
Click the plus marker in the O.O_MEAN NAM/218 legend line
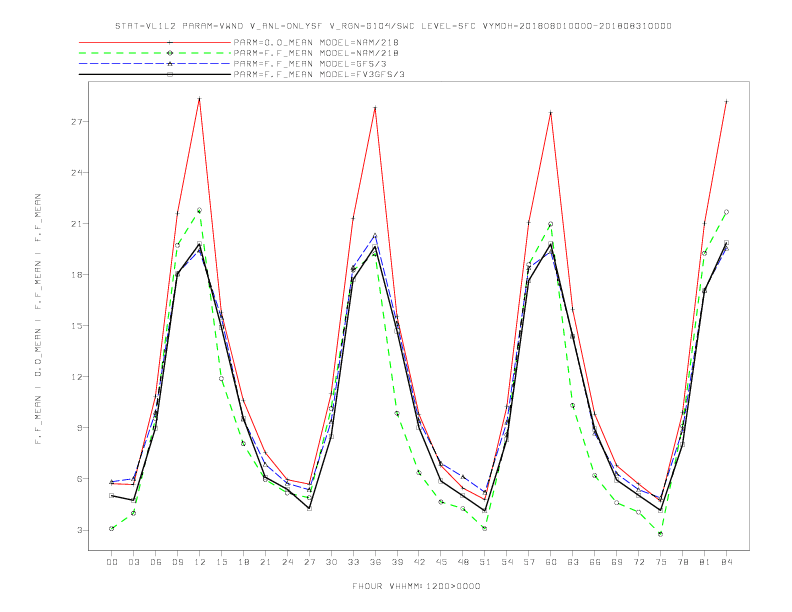[170, 42]
